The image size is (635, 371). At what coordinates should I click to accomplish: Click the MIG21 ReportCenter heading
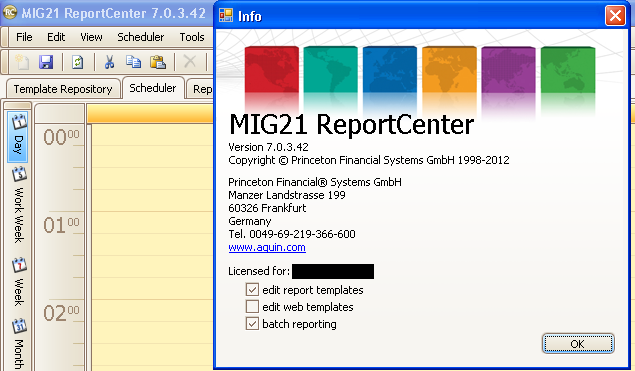352,124
